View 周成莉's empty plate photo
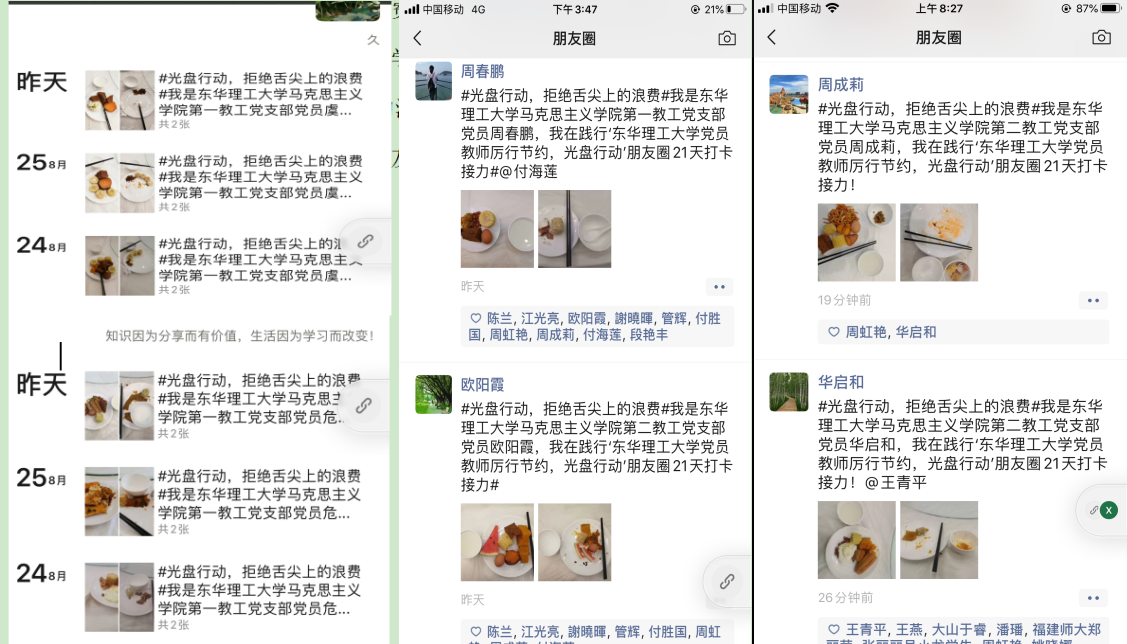The image size is (1127, 644). coord(939,242)
